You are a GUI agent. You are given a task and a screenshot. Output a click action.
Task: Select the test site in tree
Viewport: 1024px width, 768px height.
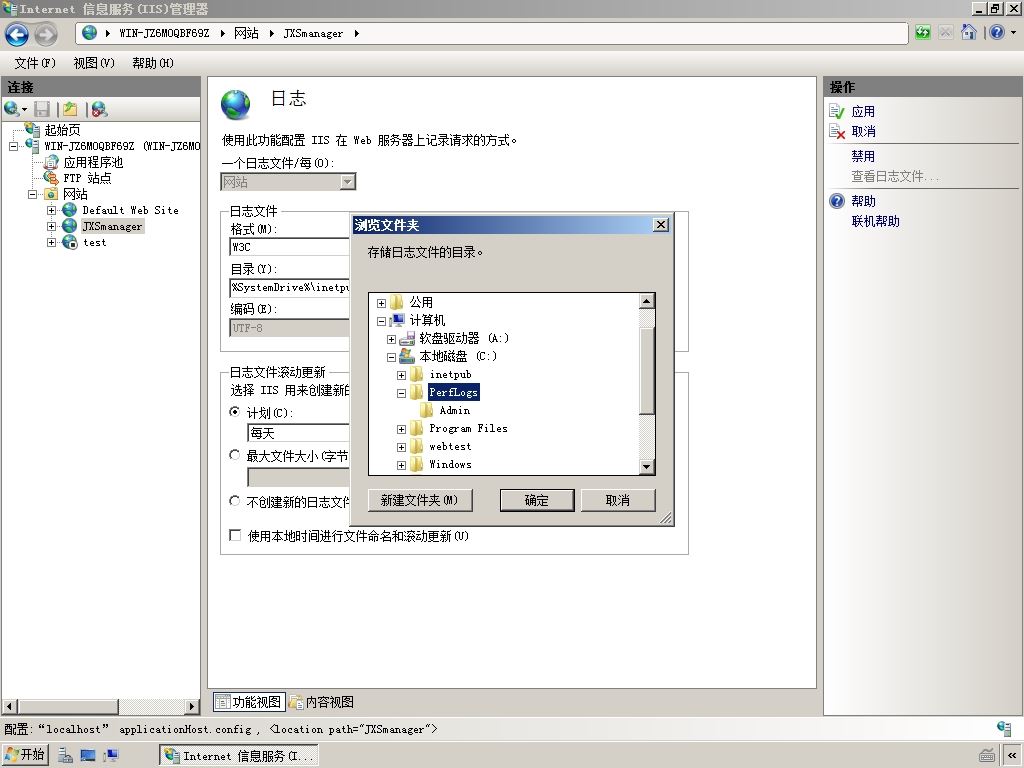click(94, 242)
